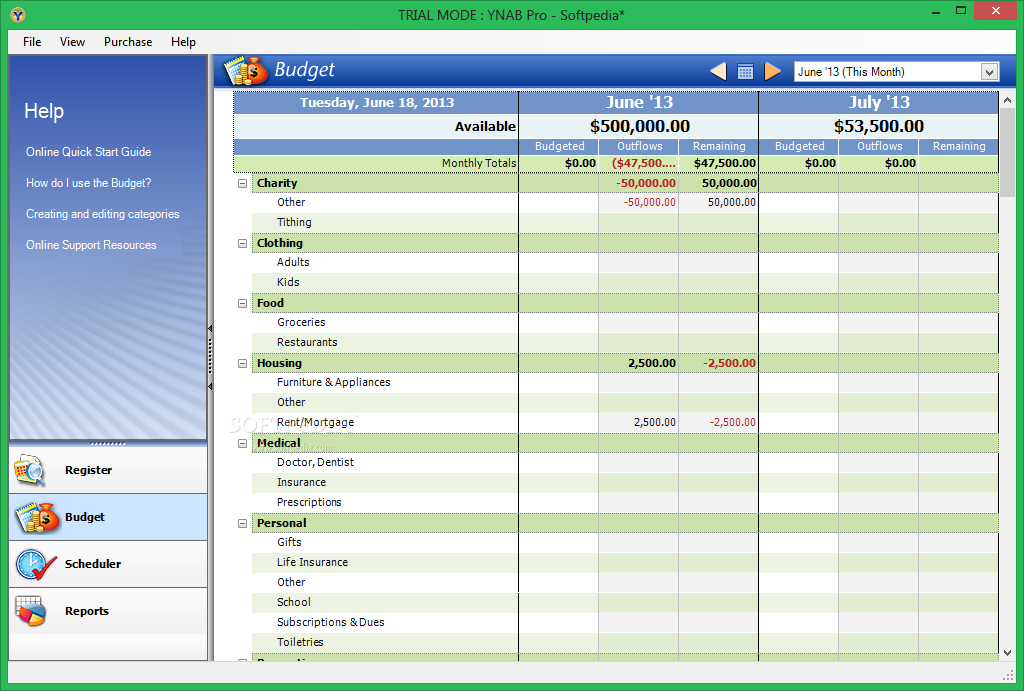Open How do I use the Budget link
This screenshot has width=1024, height=691.
point(88,184)
